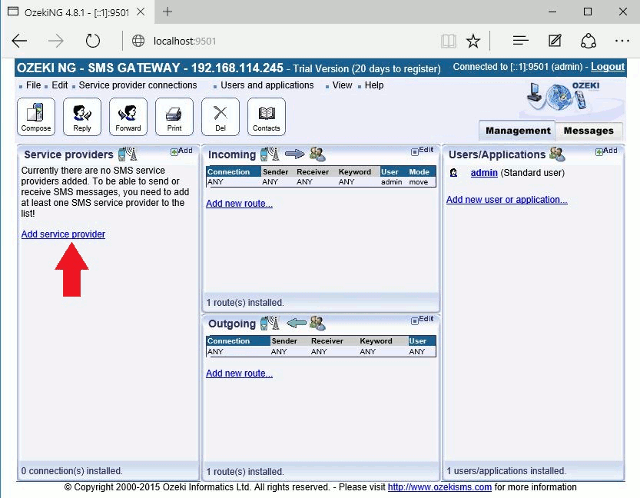Switch to the Messages tab

pos(588,131)
